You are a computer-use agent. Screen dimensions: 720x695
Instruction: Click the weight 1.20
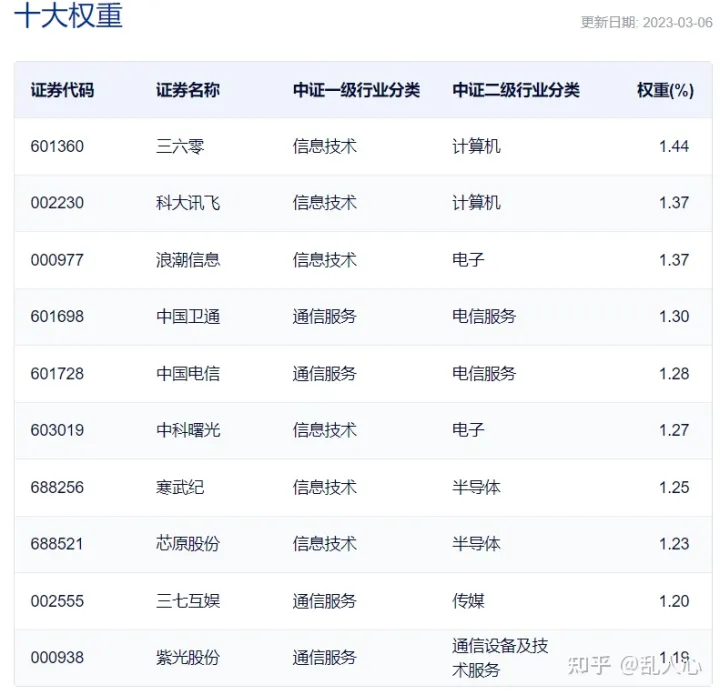pyautogui.click(x=674, y=601)
